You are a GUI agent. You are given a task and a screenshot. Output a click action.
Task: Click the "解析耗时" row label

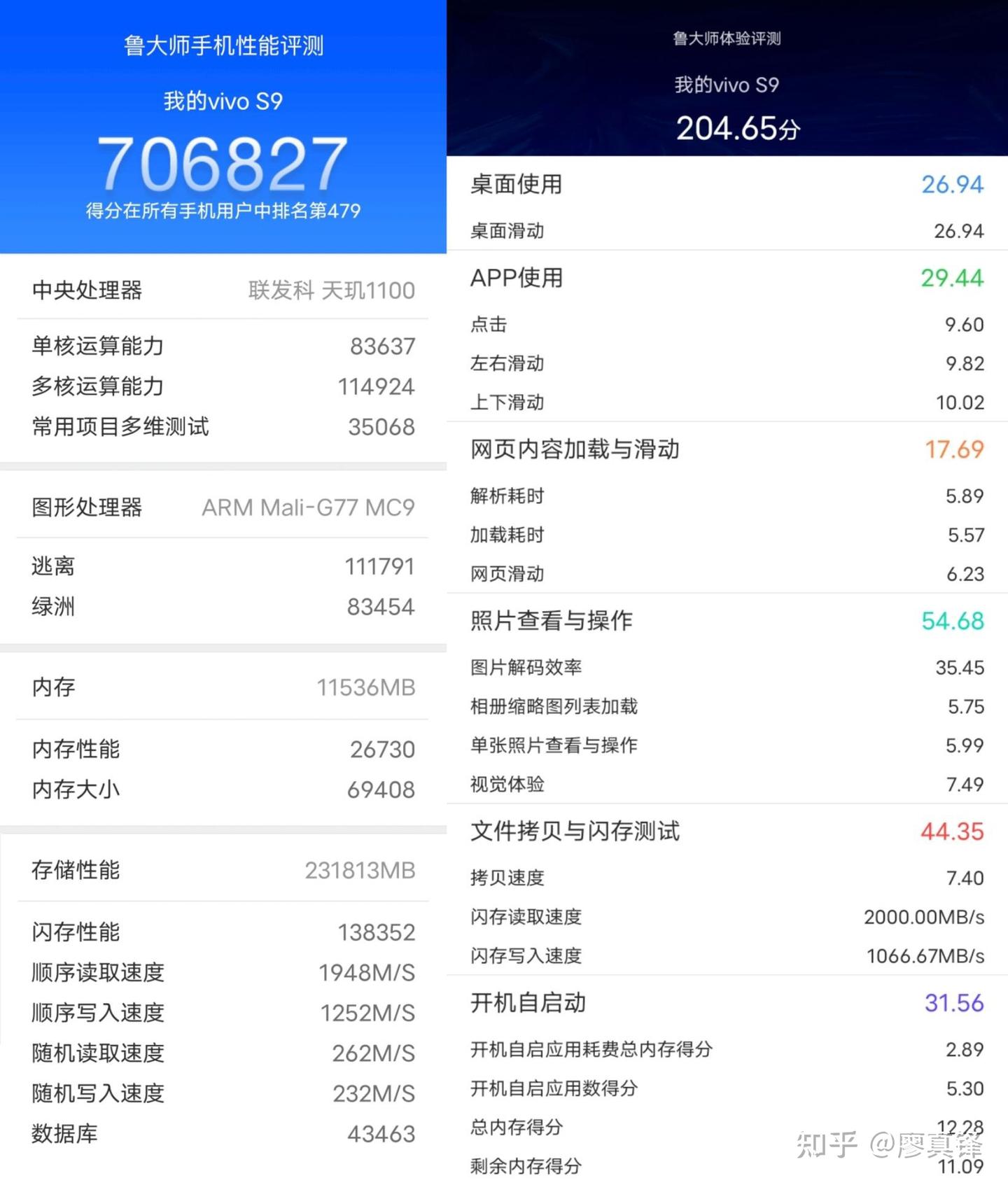click(x=507, y=496)
